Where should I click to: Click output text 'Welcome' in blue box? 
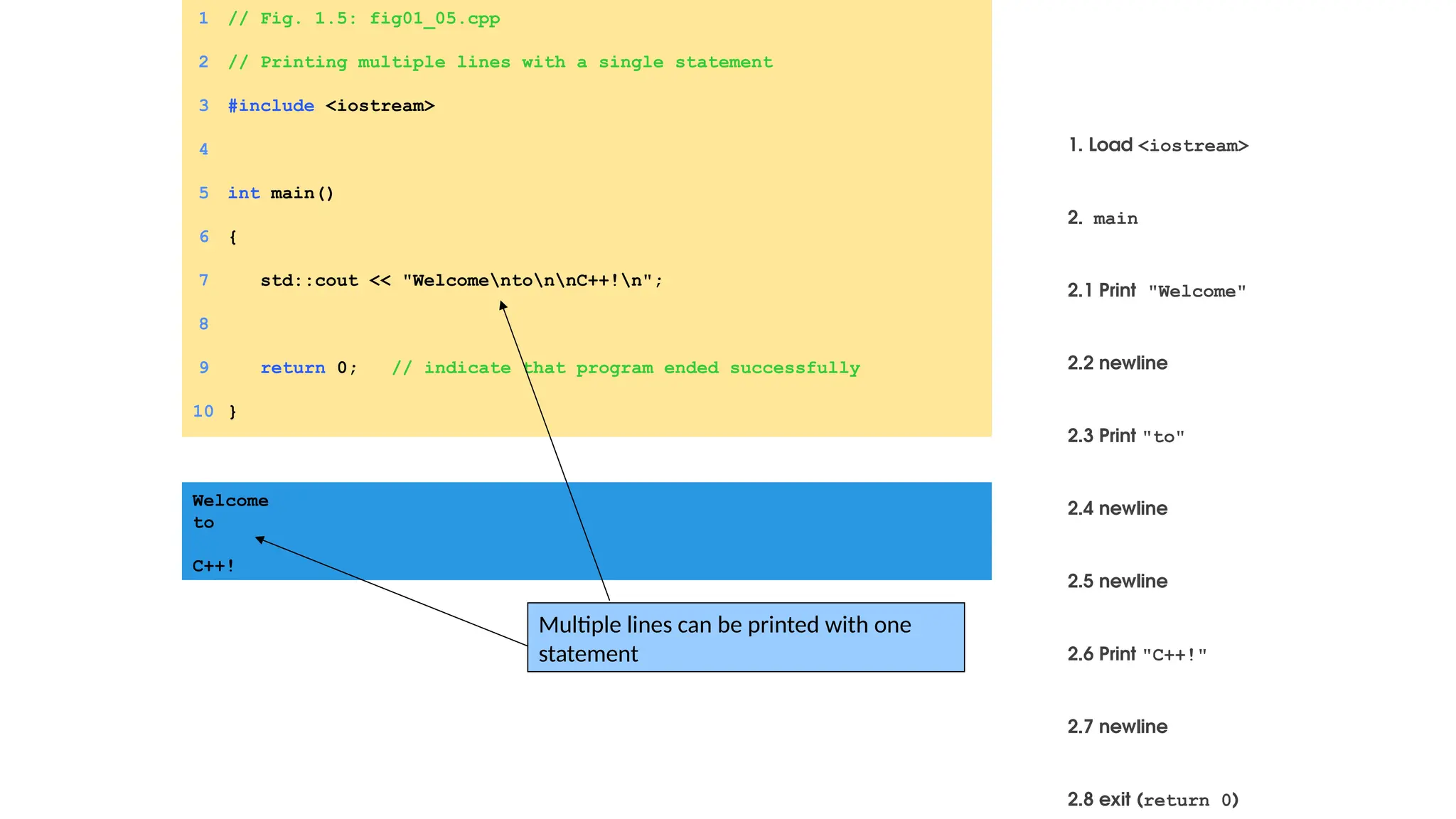pos(230,501)
